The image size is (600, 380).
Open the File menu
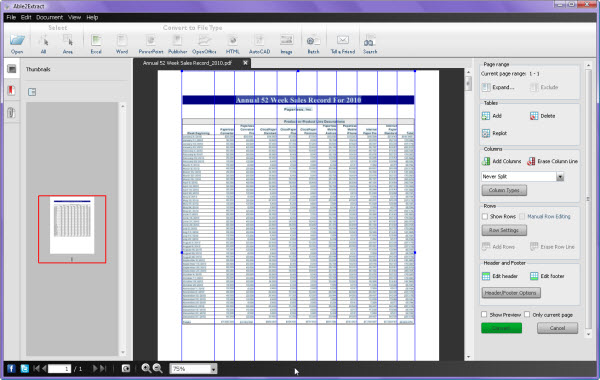11,17
